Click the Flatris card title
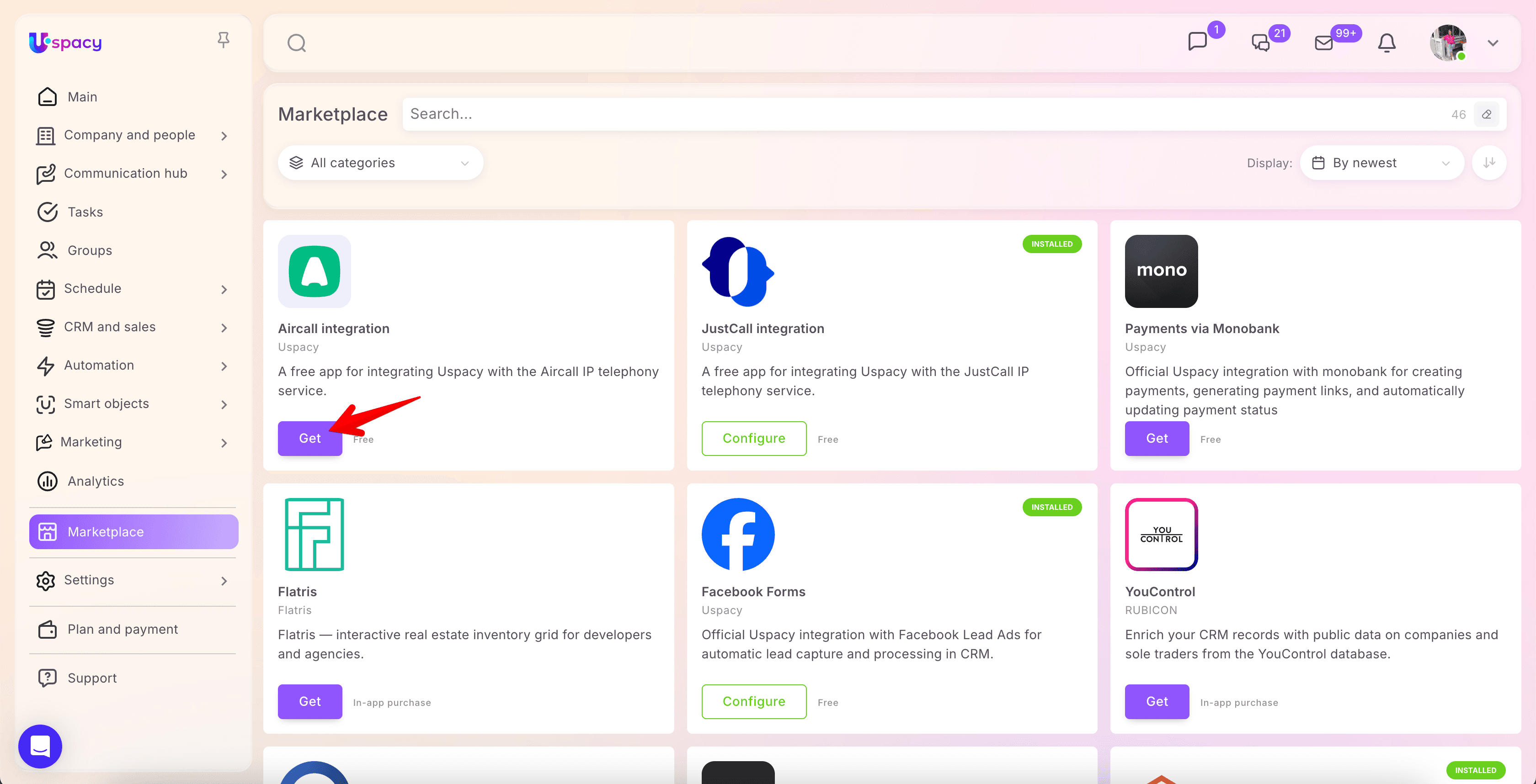The width and height of the screenshot is (1536, 784). tap(298, 592)
